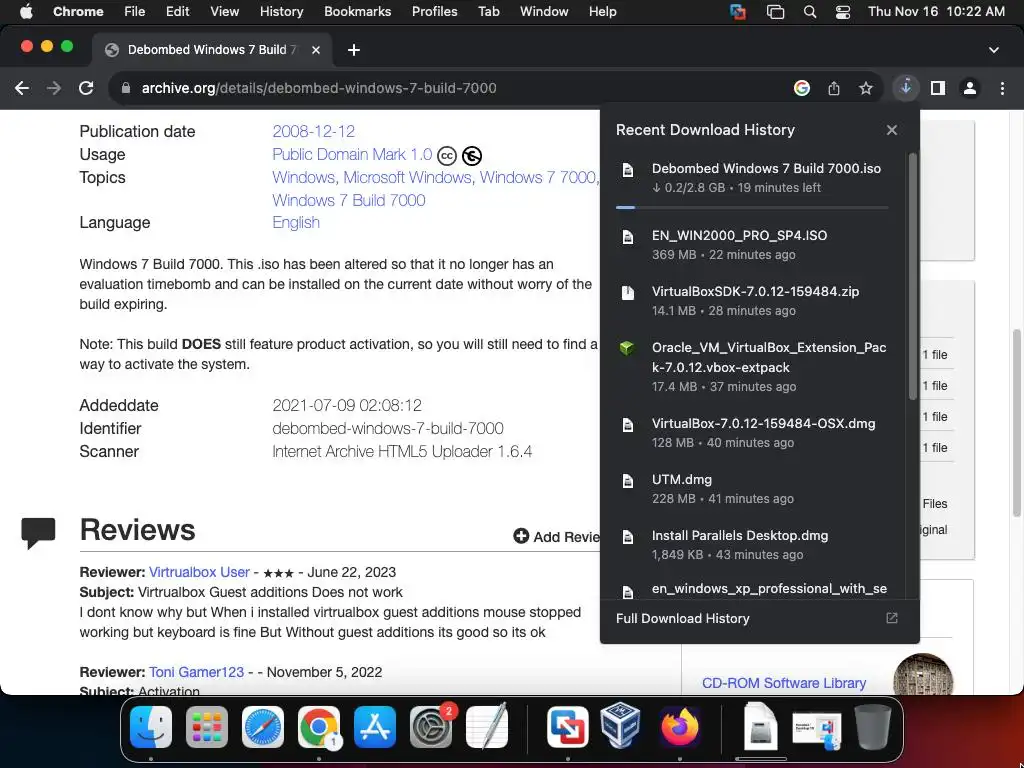Open the 2008-12-12 publication date link
Image resolution: width=1024 pixels, height=768 pixels.
coord(313,131)
